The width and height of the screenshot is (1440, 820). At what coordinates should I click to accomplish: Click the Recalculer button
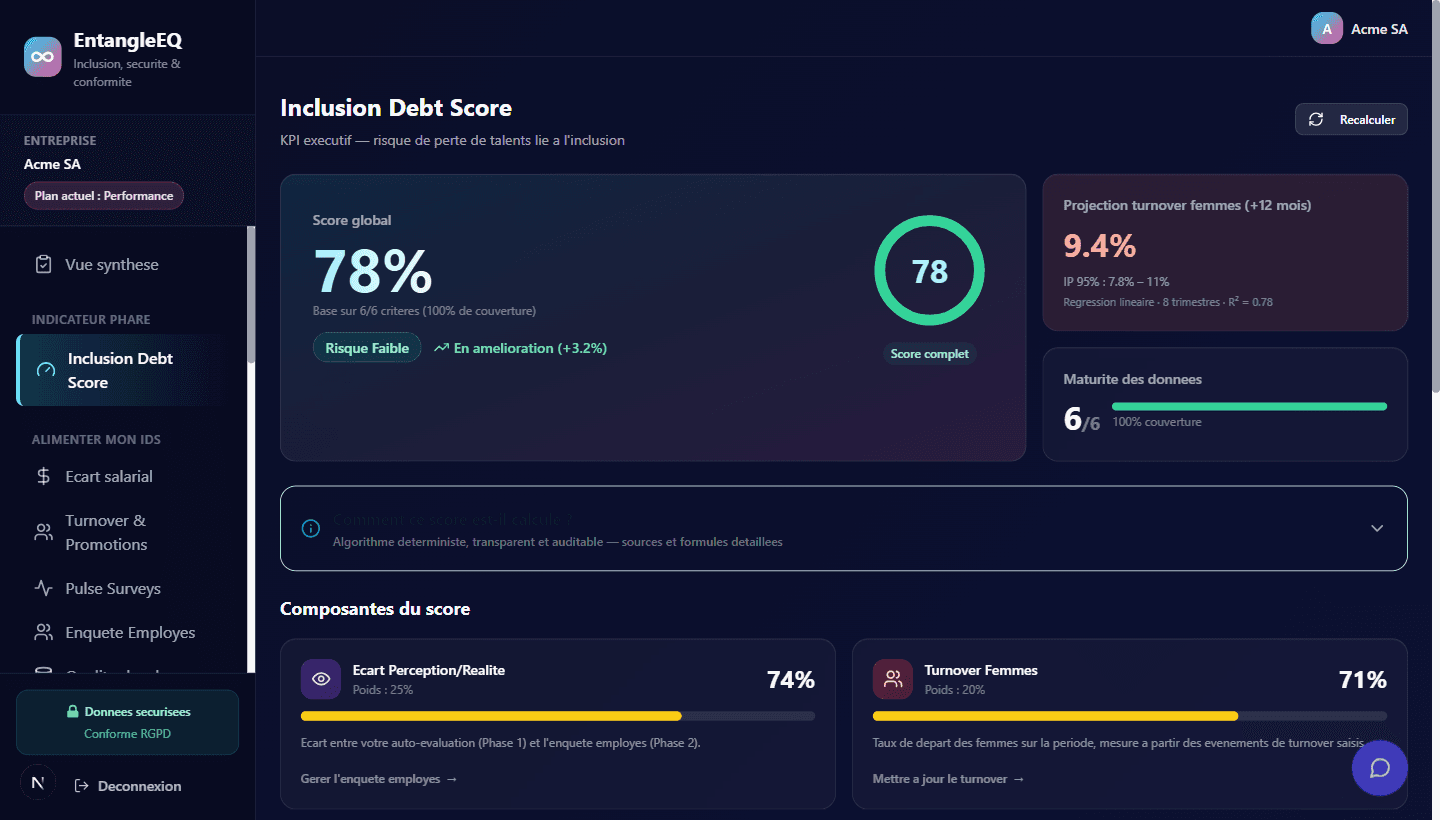click(x=1351, y=119)
